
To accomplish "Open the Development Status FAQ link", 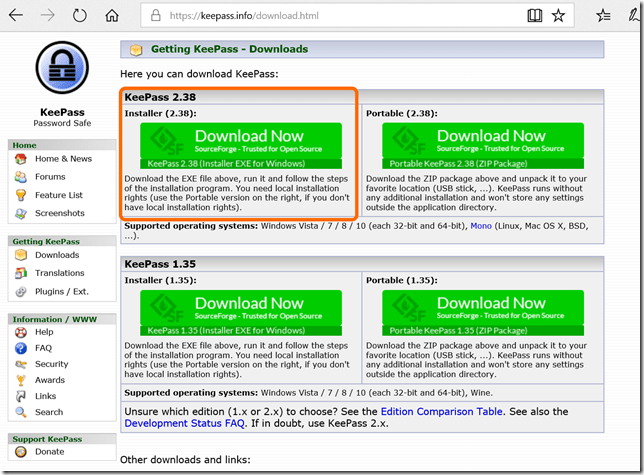I will [x=187, y=424].
